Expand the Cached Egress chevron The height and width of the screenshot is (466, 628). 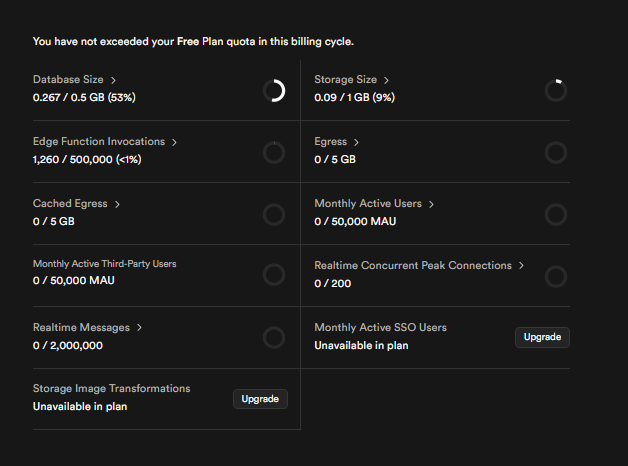117,204
